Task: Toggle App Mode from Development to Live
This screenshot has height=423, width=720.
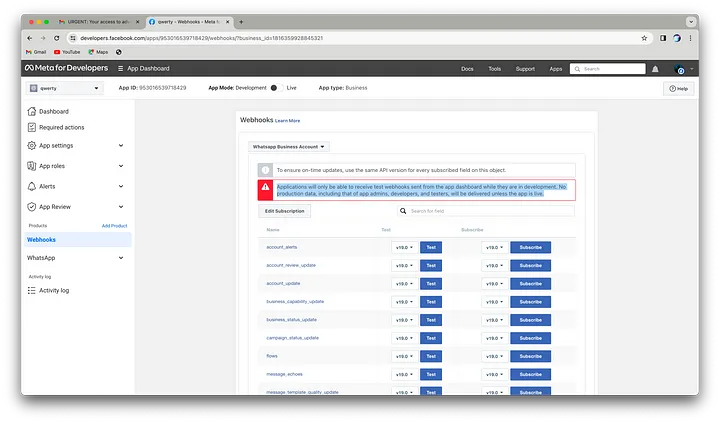Action: click(276, 88)
